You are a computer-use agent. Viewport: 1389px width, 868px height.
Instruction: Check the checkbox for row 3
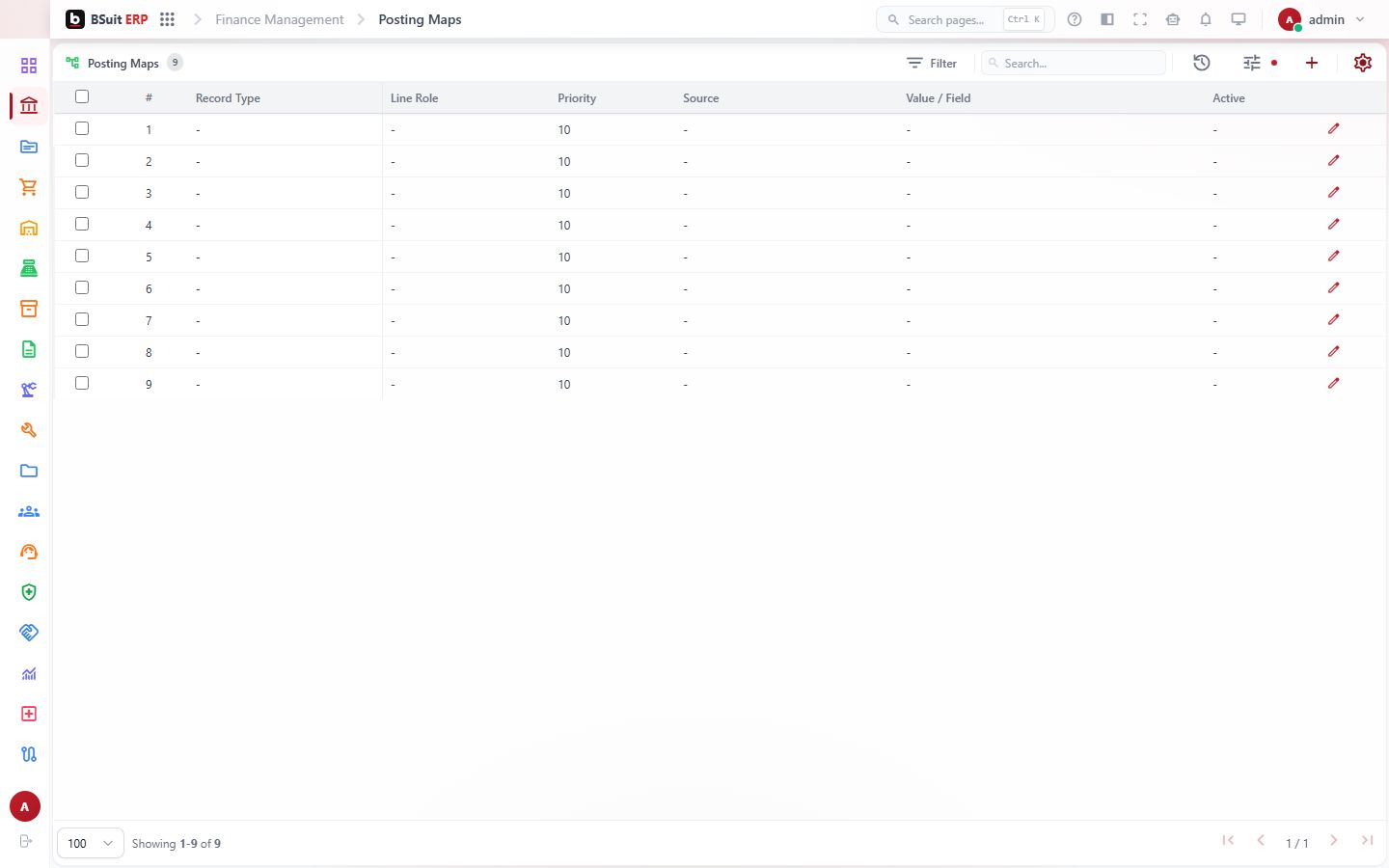pyautogui.click(x=82, y=192)
